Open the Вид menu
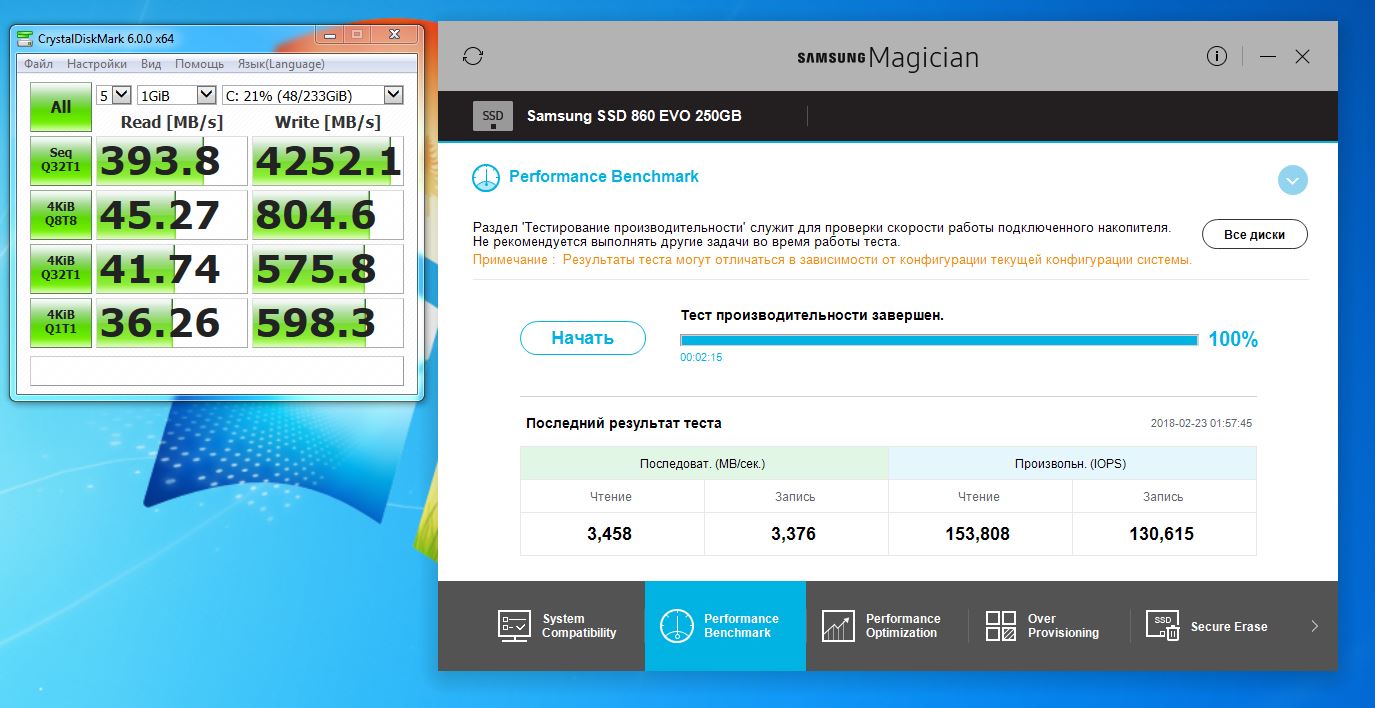Screen dimensions: 1375x708 pos(151,64)
